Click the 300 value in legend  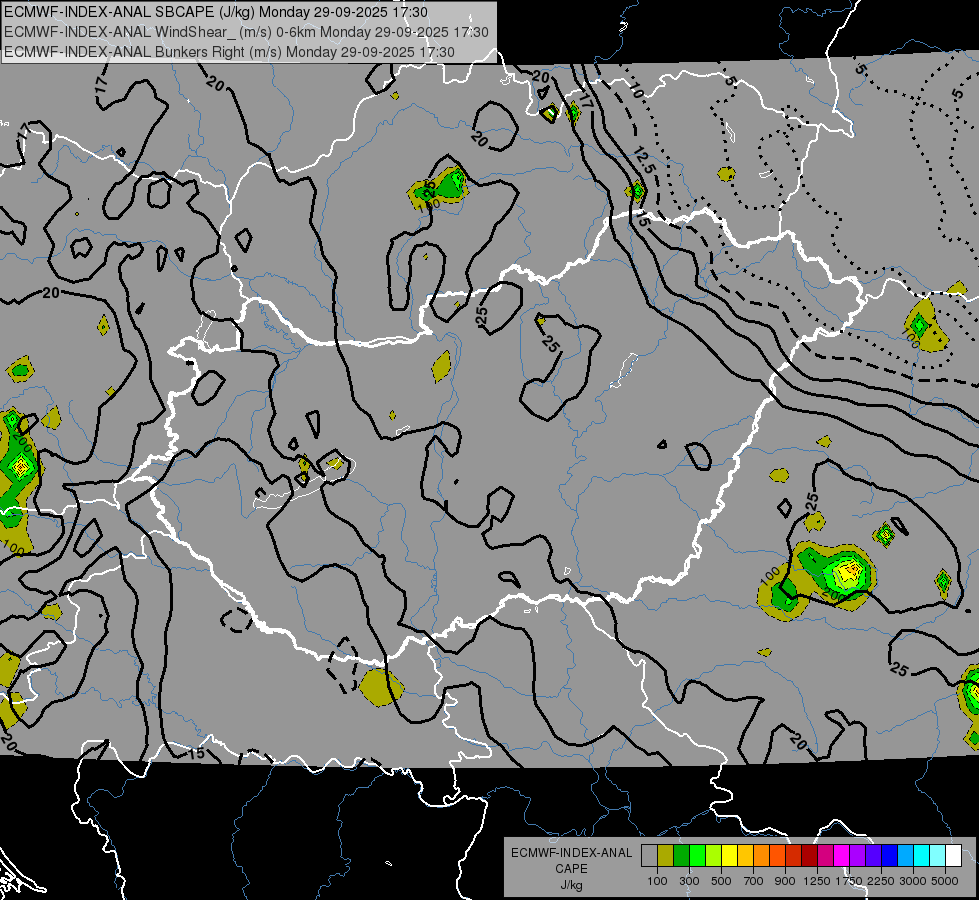pyautogui.click(x=689, y=881)
